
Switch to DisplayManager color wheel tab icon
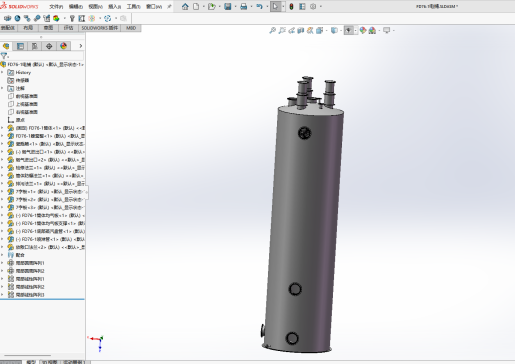(x=63, y=46)
